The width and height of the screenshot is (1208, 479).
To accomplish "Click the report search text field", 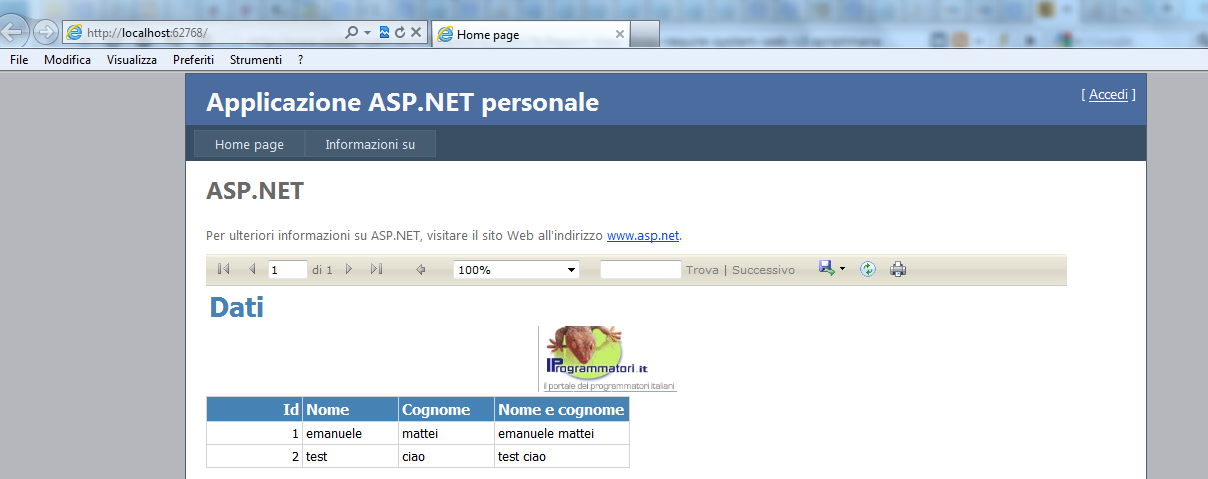I will coord(640,270).
